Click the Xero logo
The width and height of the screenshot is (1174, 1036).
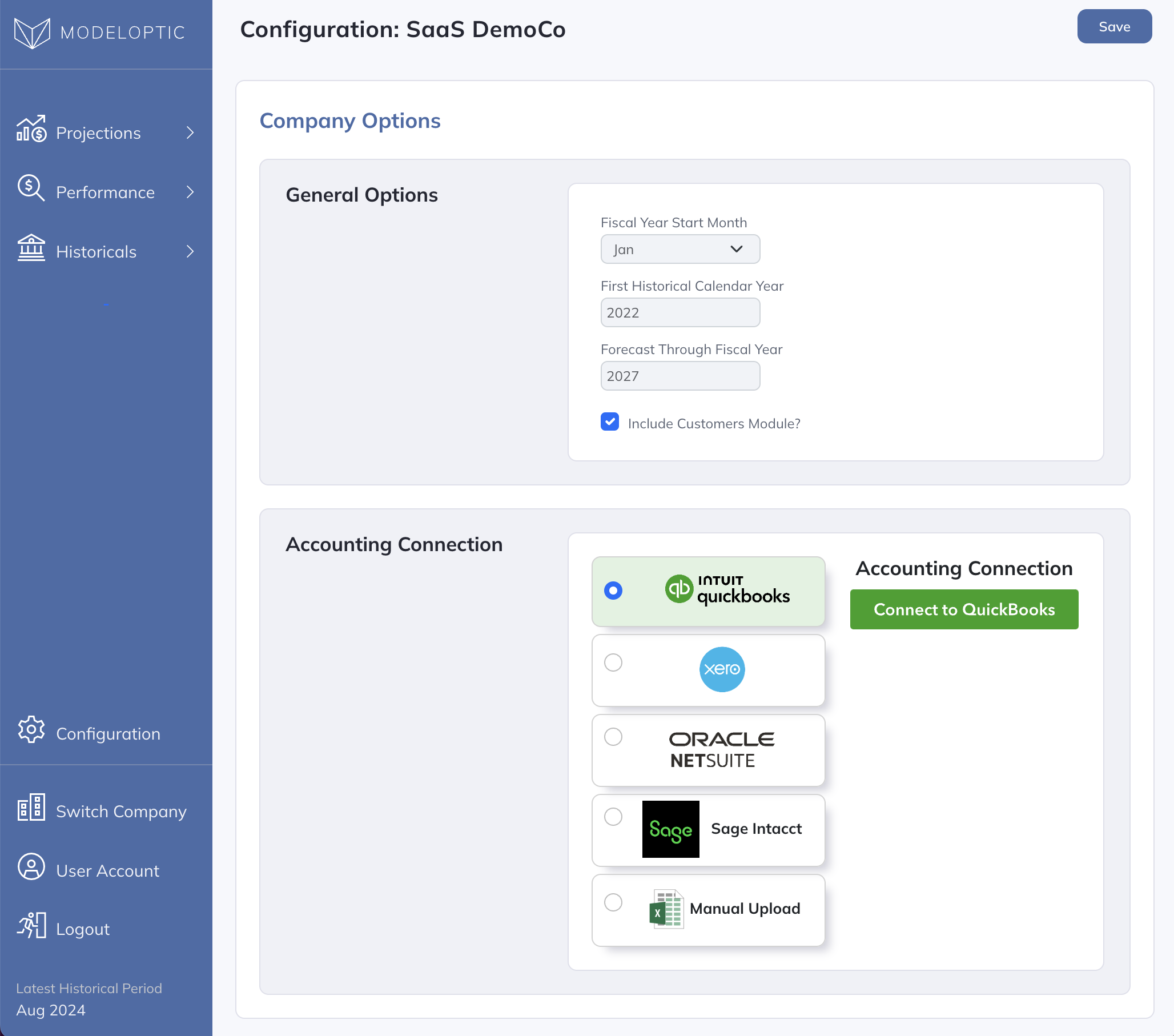point(722,669)
